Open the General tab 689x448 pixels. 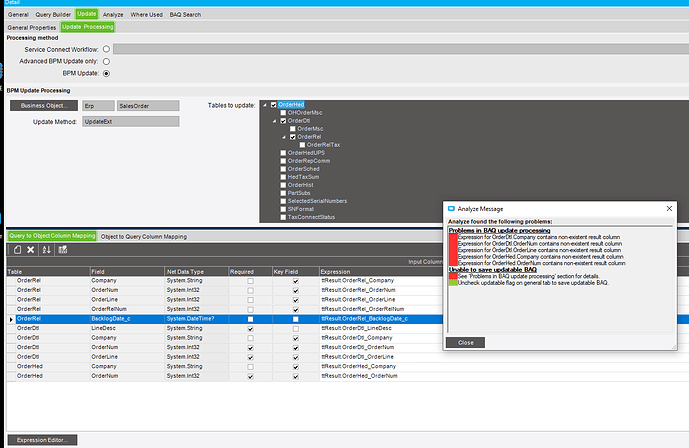pyautogui.click(x=18, y=14)
